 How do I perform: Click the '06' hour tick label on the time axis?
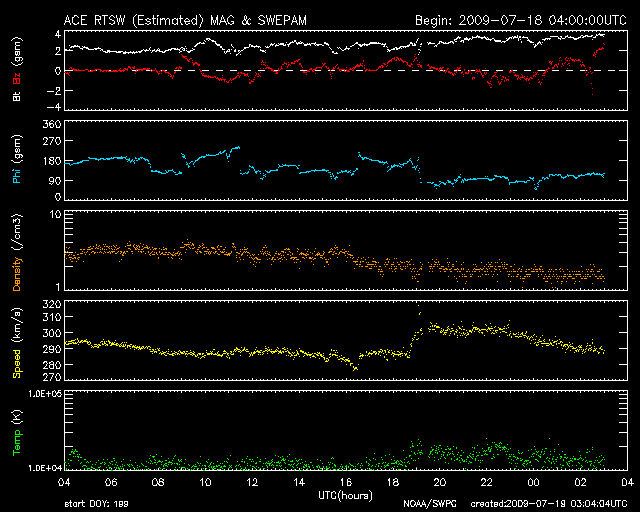coord(111,483)
